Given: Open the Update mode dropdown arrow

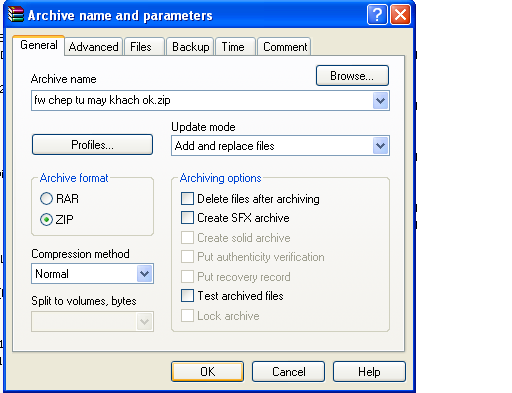Looking at the screenshot, I should (x=380, y=146).
